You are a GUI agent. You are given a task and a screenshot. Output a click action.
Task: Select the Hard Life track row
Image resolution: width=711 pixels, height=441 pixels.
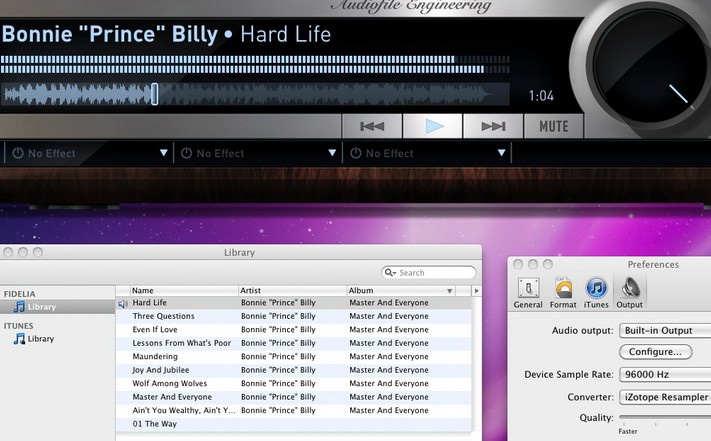[294, 303]
